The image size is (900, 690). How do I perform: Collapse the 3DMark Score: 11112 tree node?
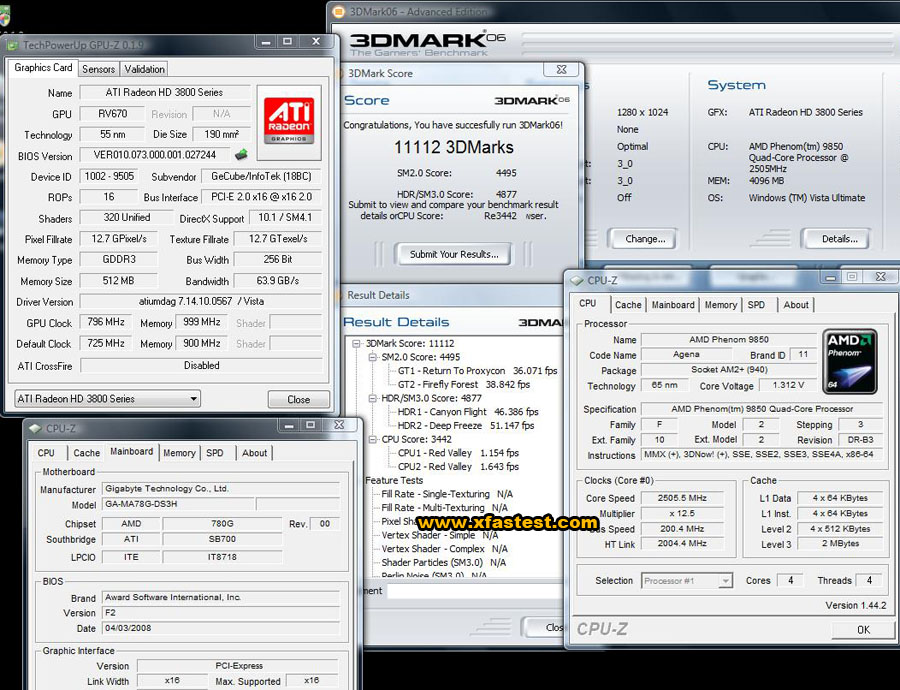pos(356,343)
